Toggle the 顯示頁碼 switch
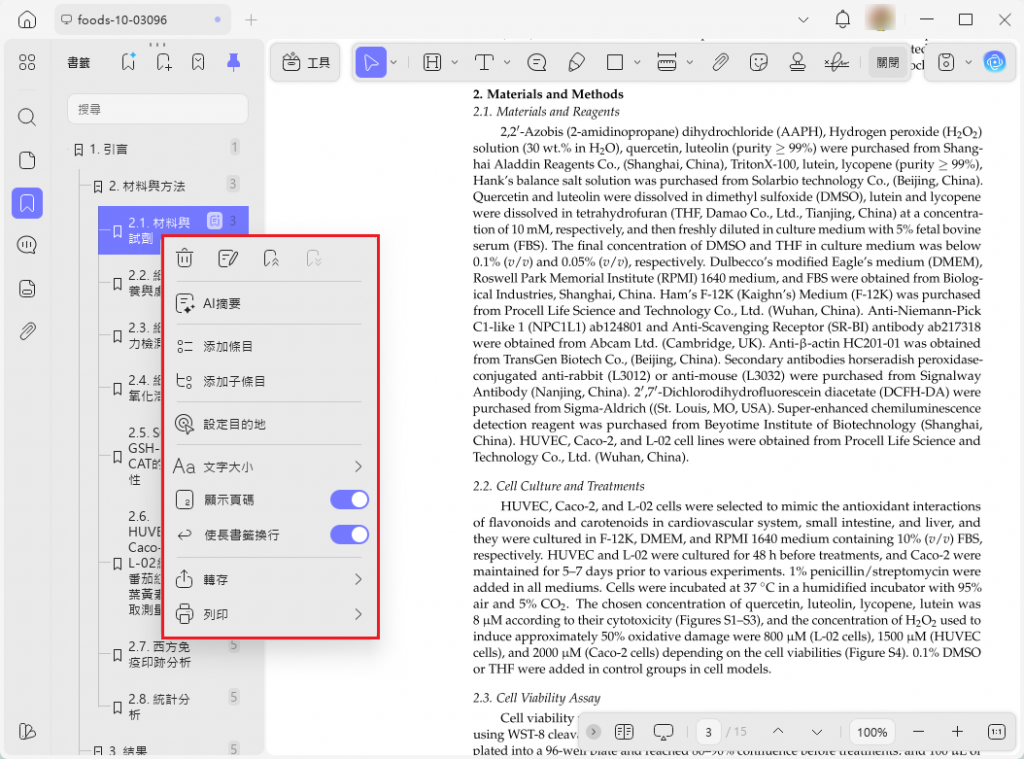The image size is (1024, 759). pyautogui.click(x=349, y=500)
